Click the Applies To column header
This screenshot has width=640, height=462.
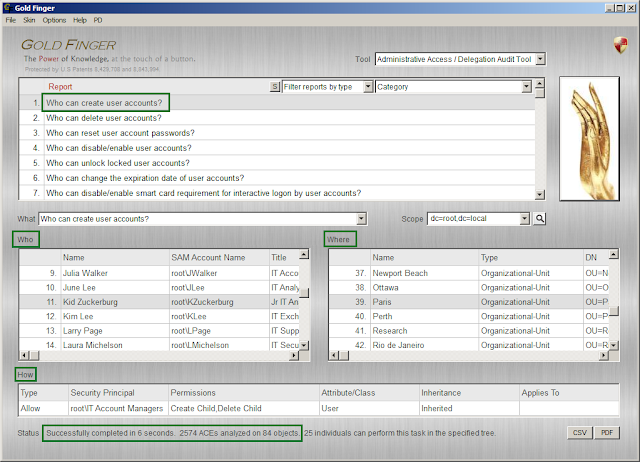569,393
